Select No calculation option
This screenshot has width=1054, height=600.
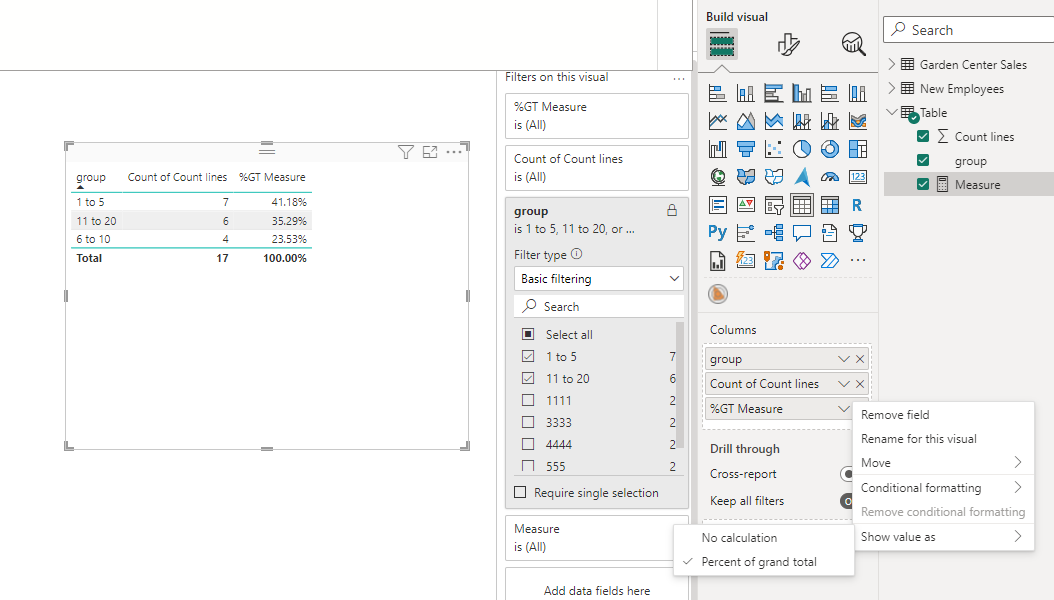pyautogui.click(x=739, y=538)
